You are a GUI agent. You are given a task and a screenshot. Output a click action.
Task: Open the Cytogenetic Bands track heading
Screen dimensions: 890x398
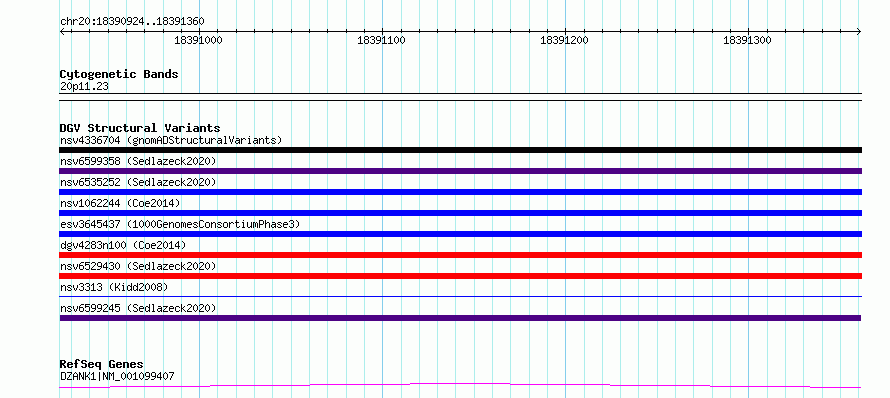pyautogui.click(x=119, y=74)
